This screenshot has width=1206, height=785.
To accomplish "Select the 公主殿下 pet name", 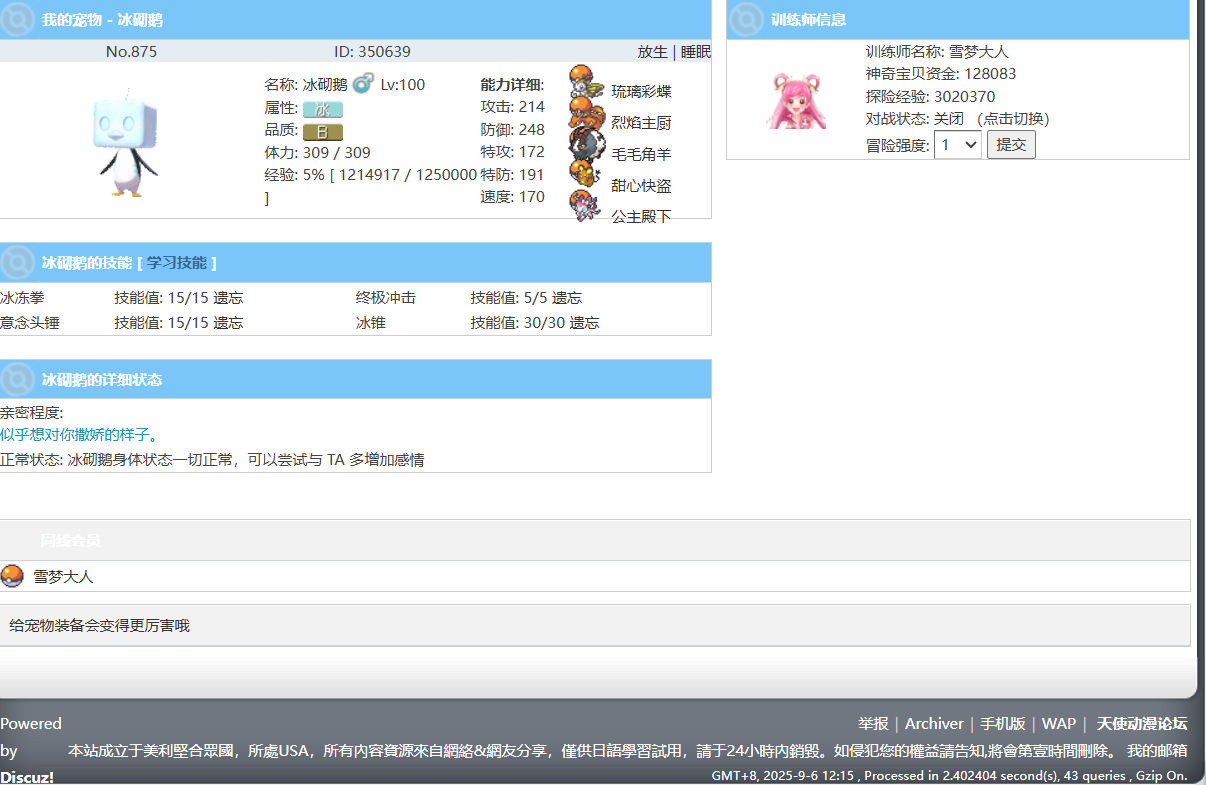I will pyautogui.click(x=641, y=217).
